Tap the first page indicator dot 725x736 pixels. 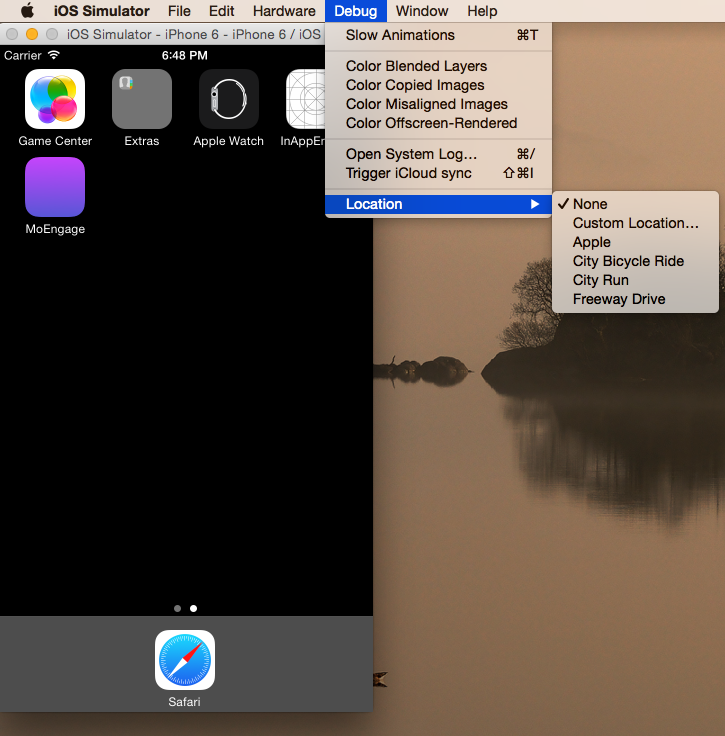pyautogui.click(x=177, y=608)
